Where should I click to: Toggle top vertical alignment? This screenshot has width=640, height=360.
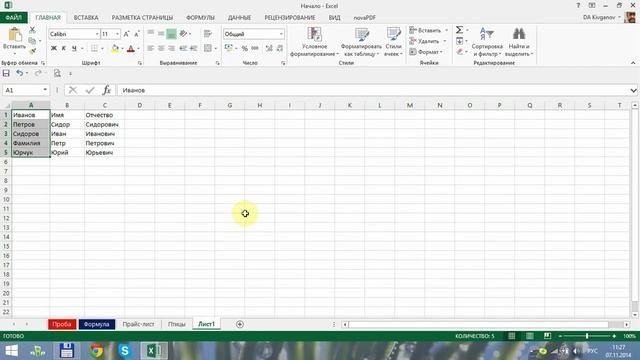point(151,34)
